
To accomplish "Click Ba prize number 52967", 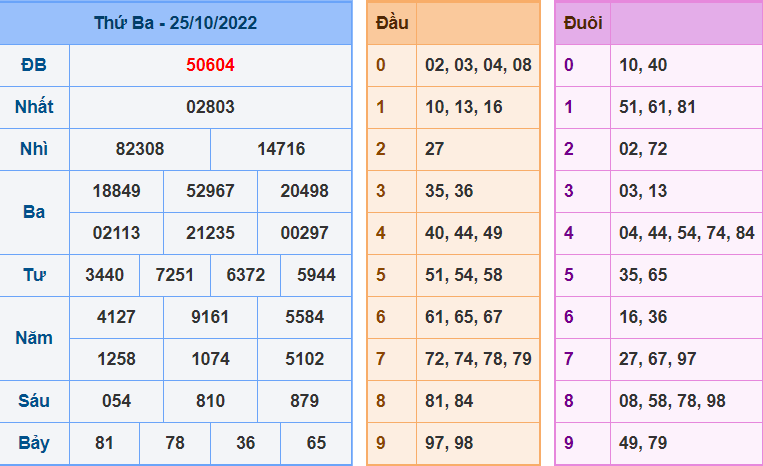I will click(210, 191).
